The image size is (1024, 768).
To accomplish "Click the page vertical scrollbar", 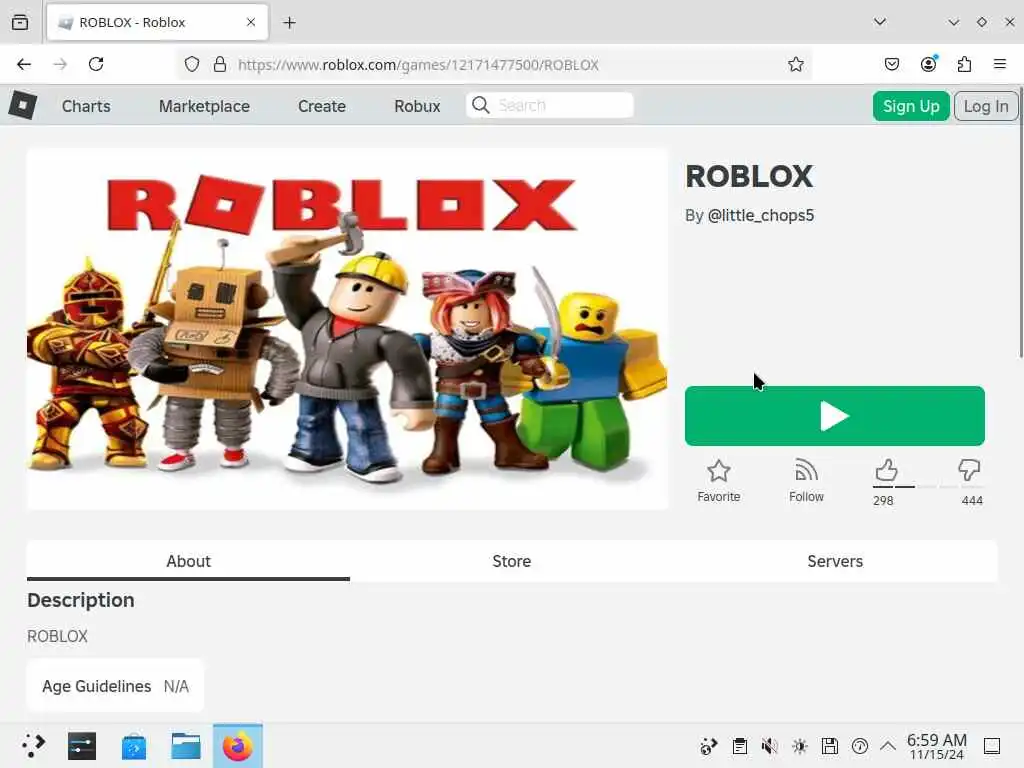I will click(1020, 222).
